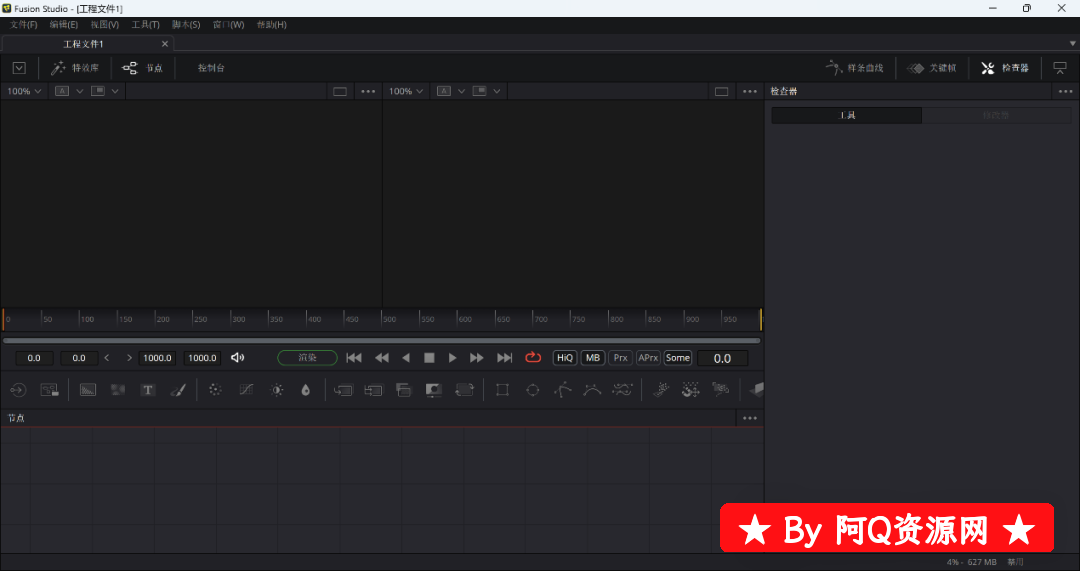The width and height of the screenshot is (1080, 571).
Task: Add a BSpline mask
Action: (592, 390)
